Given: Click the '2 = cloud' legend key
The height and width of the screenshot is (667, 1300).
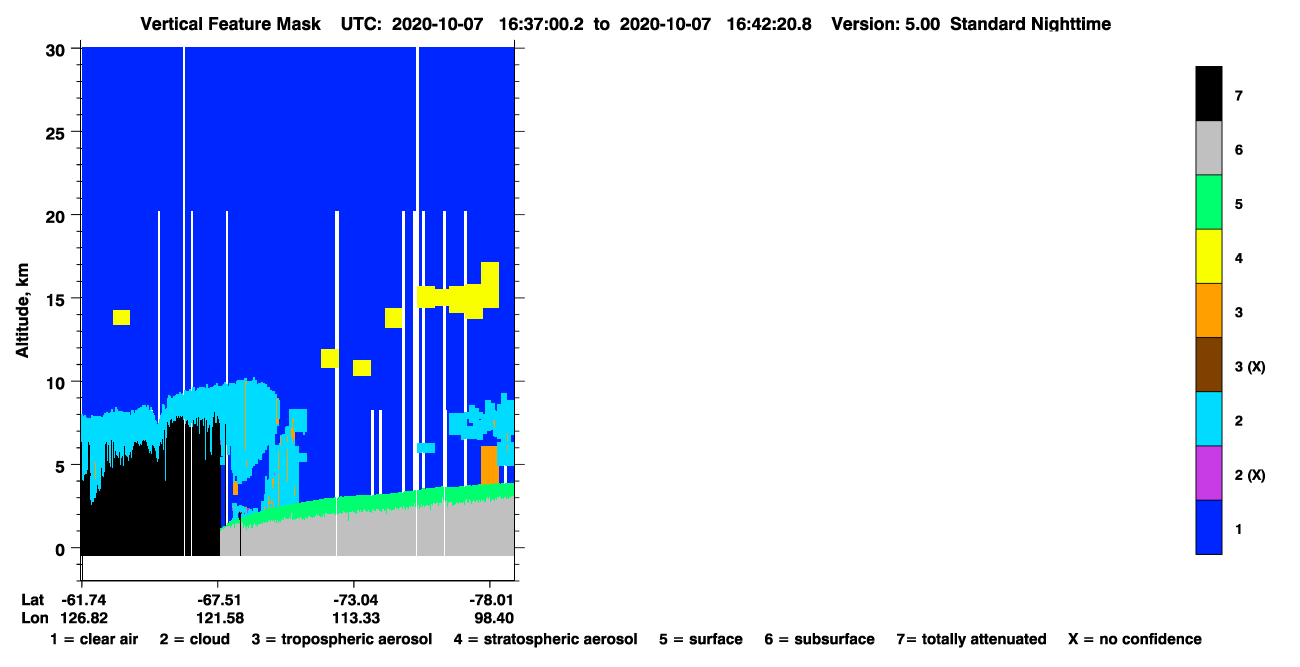Looking at the screenshot, I should pyautogui.click(x=194, y=639).
